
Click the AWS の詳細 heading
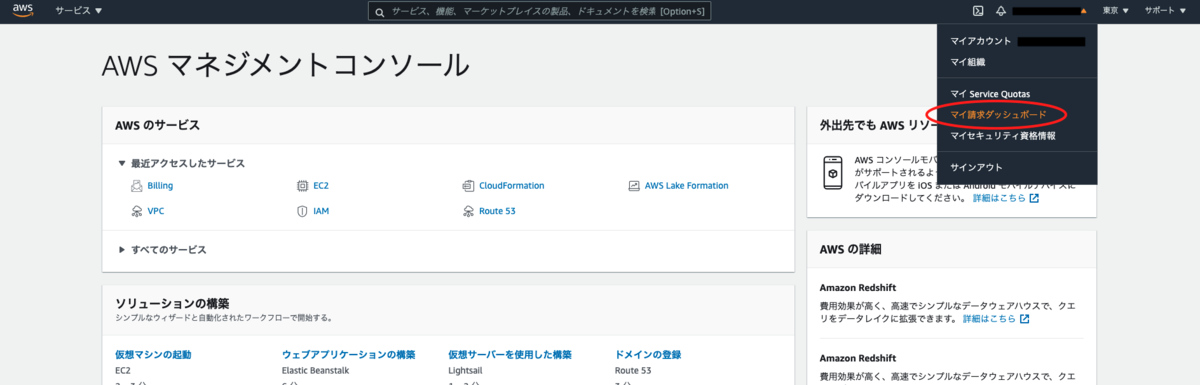coord(851,249)
